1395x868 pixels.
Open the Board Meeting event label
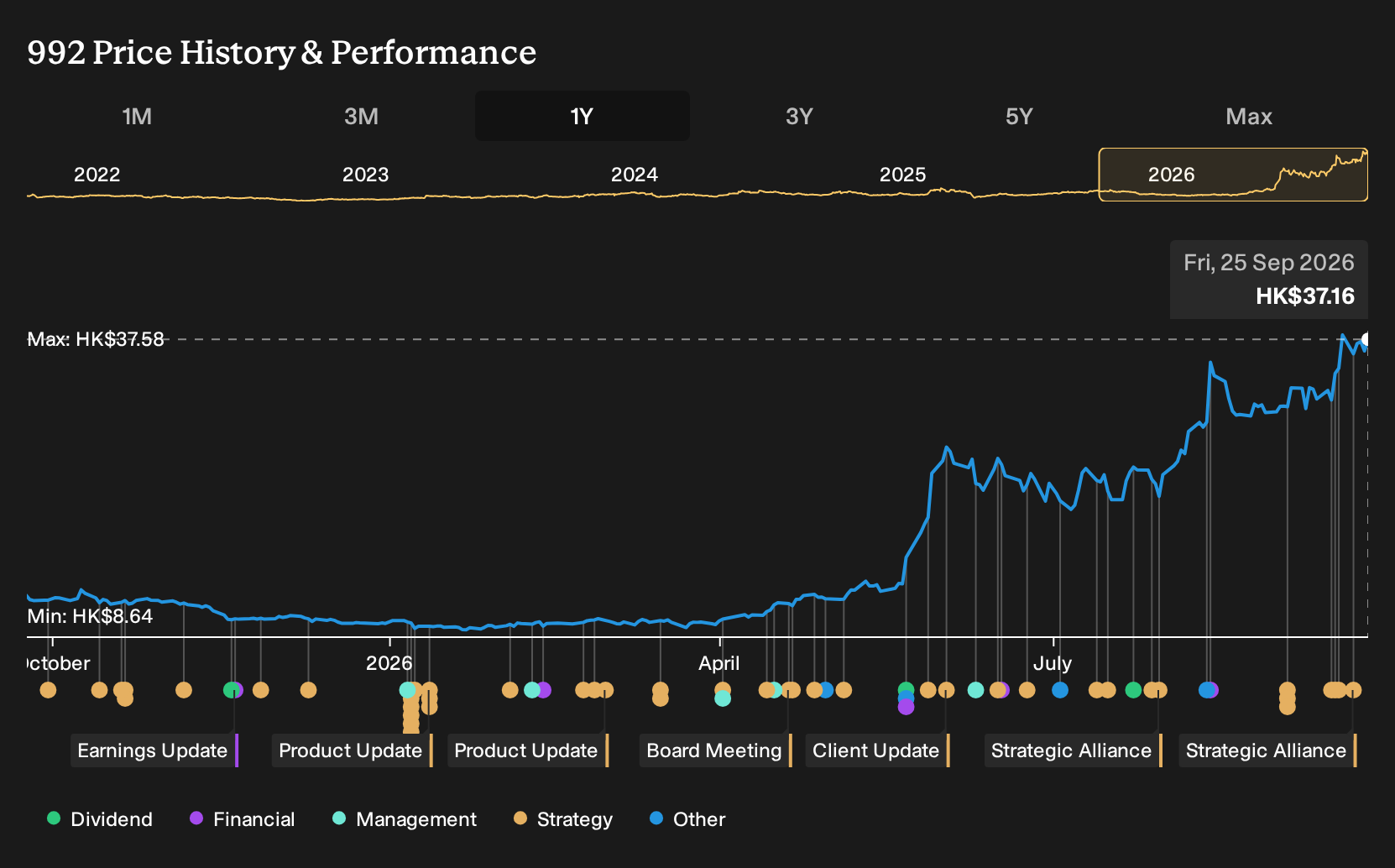[716, 750]
